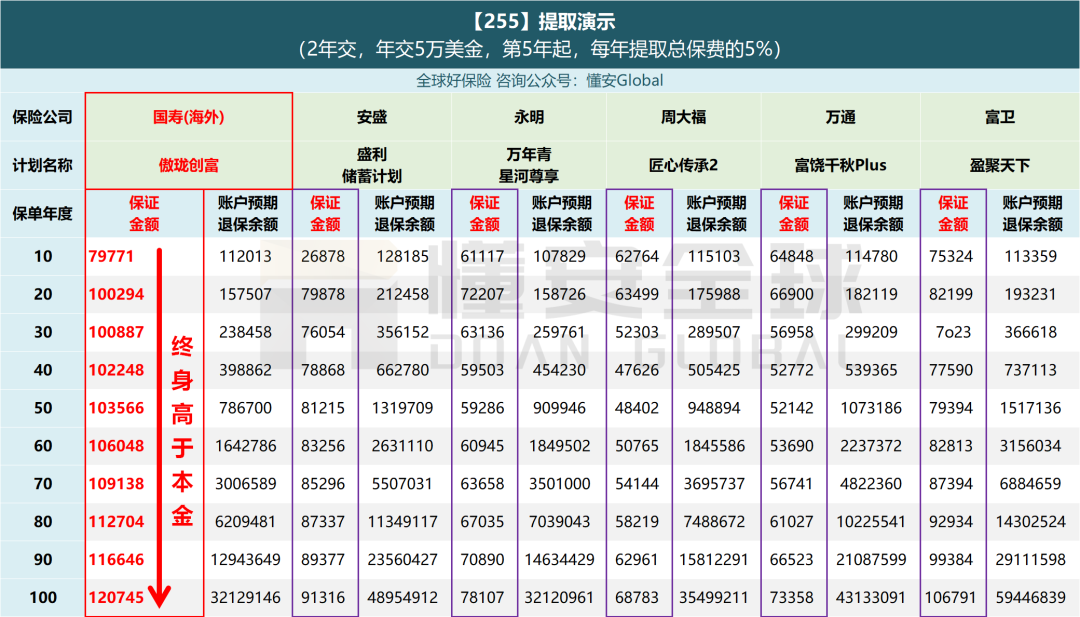This screenshot has width=1080, height=617.
Task: Select cell value 3501000
Action: pyautogui.click(x=559, y=484)
